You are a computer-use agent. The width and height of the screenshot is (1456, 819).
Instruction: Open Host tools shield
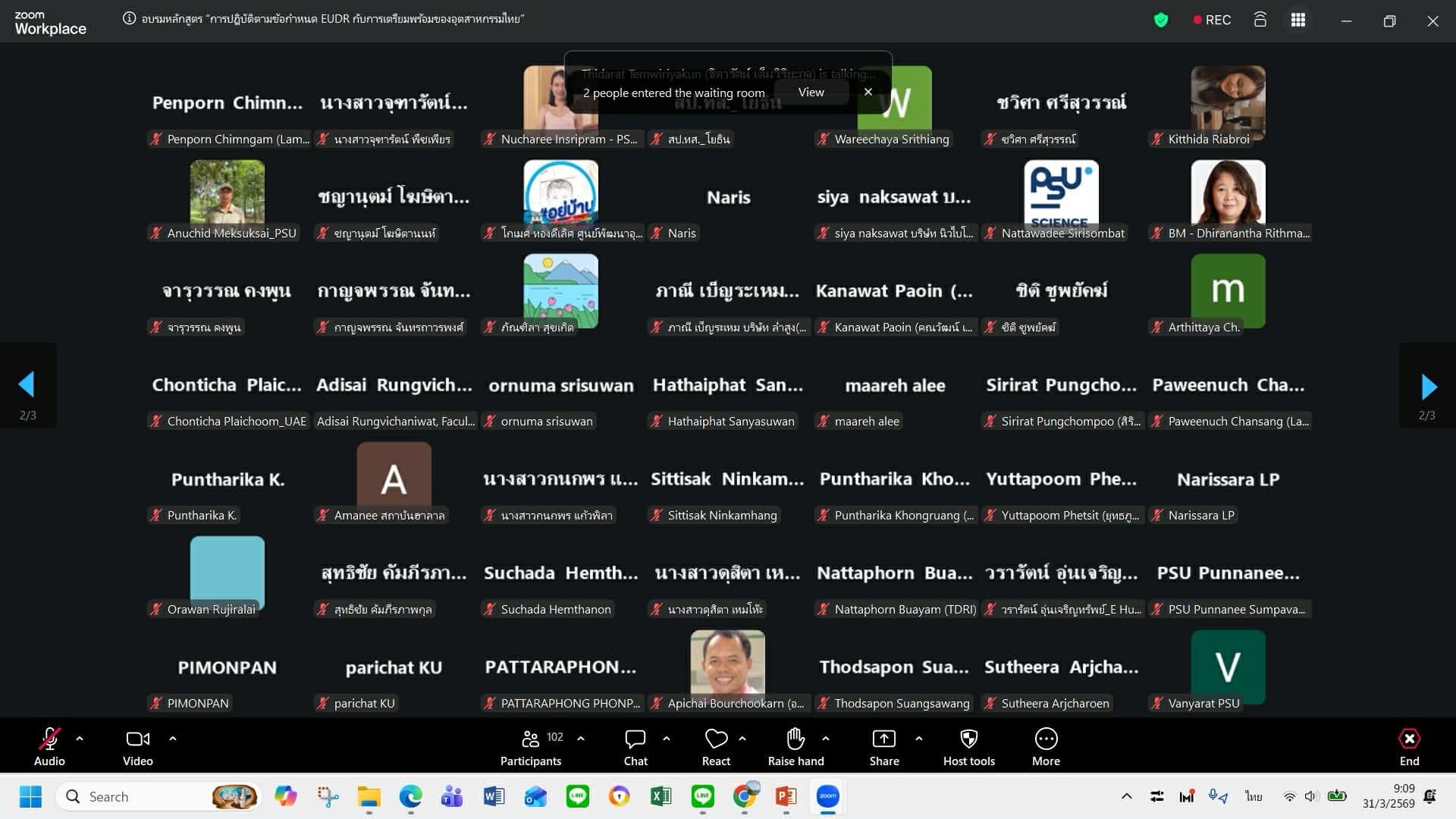968,747
